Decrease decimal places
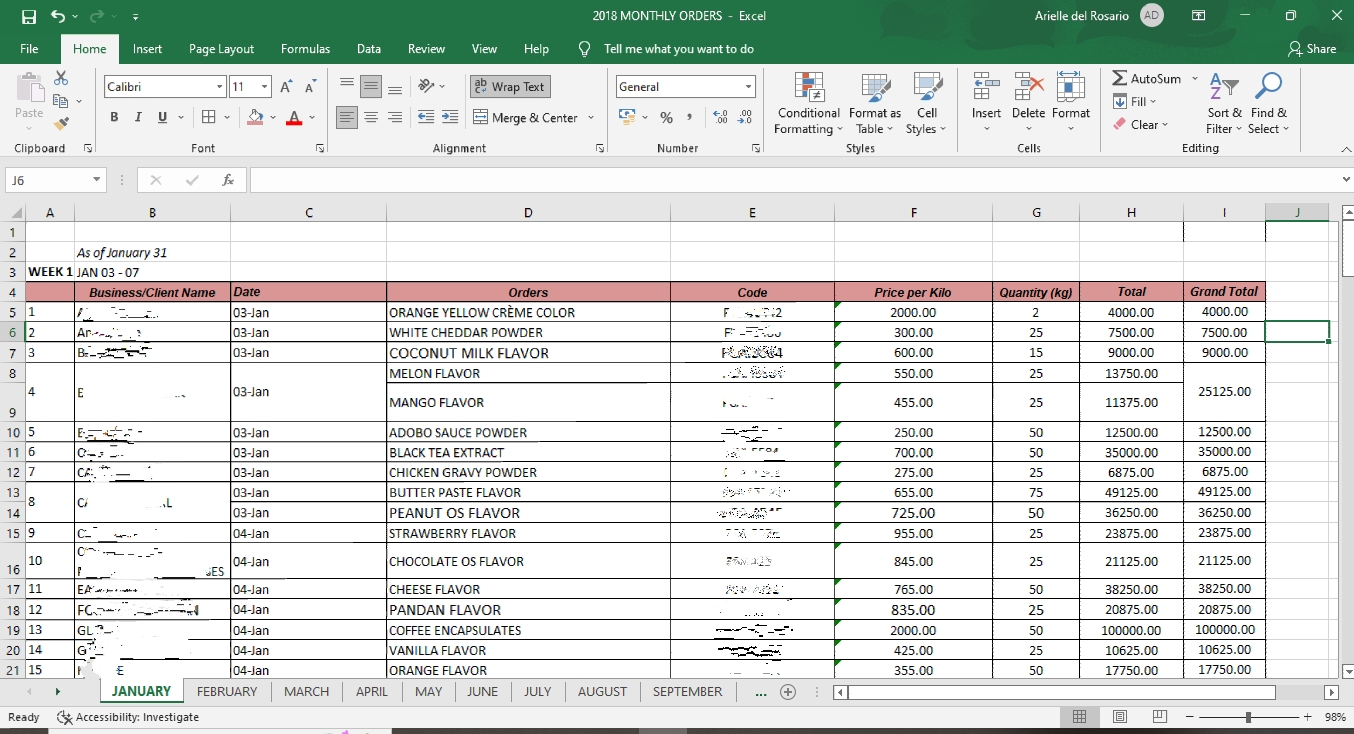Viewport: 1354px width, 734px height. 744,117
